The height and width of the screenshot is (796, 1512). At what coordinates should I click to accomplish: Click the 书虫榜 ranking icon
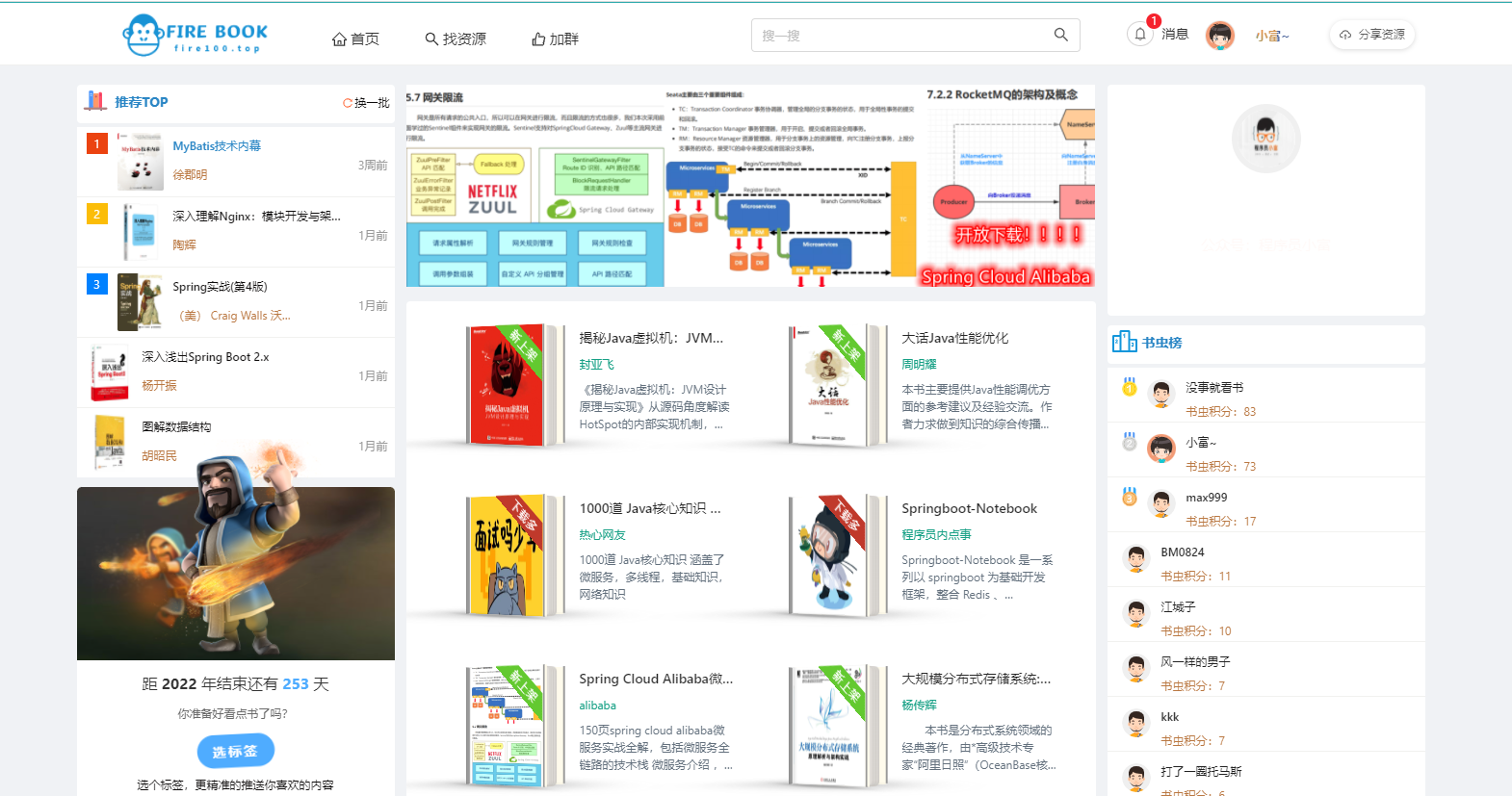tap(1124, 342)
